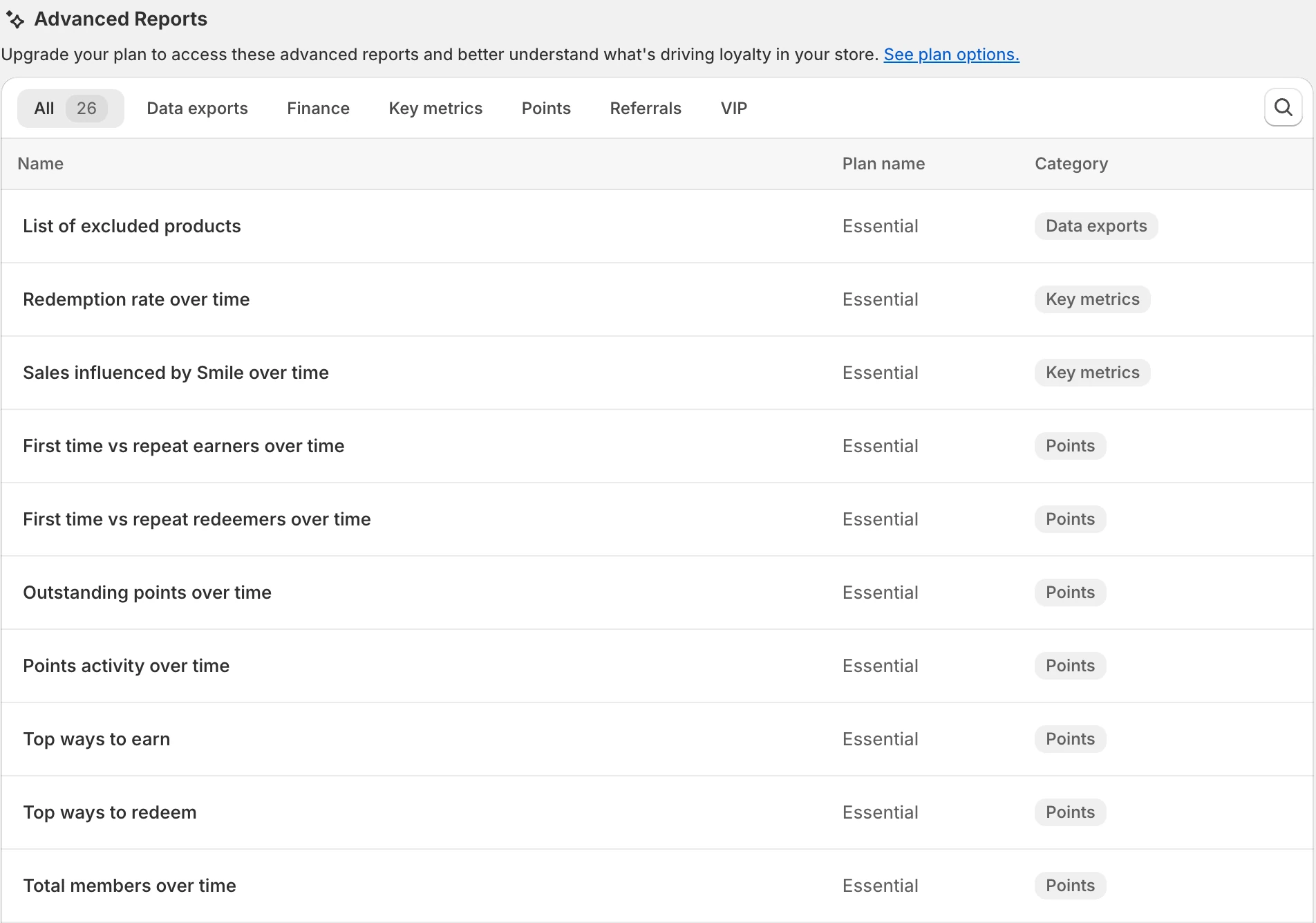Open List of excluded products report

click(x=132, y=226)
